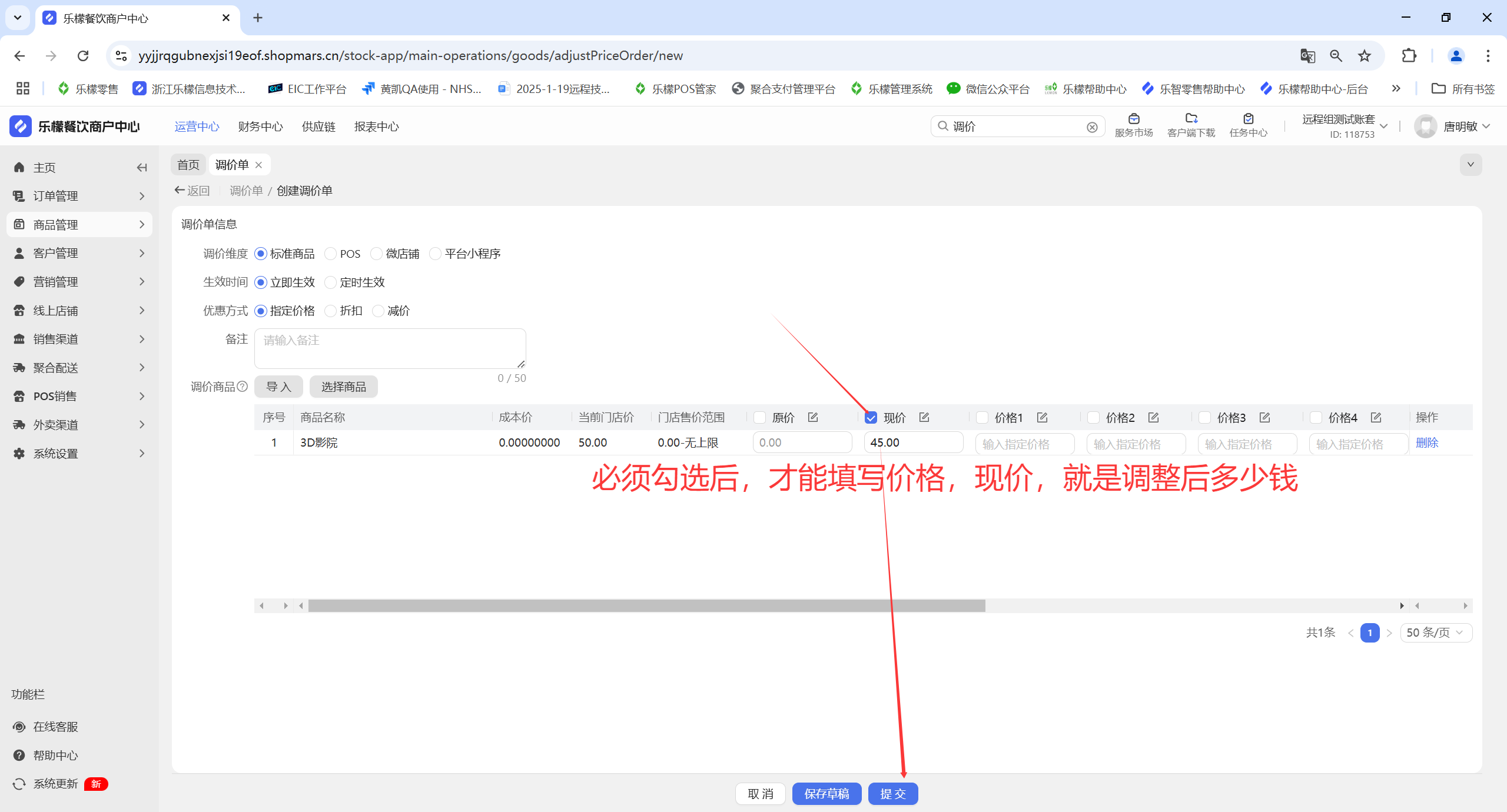
Task: Click the 选择商品 button
Action: 344,387
